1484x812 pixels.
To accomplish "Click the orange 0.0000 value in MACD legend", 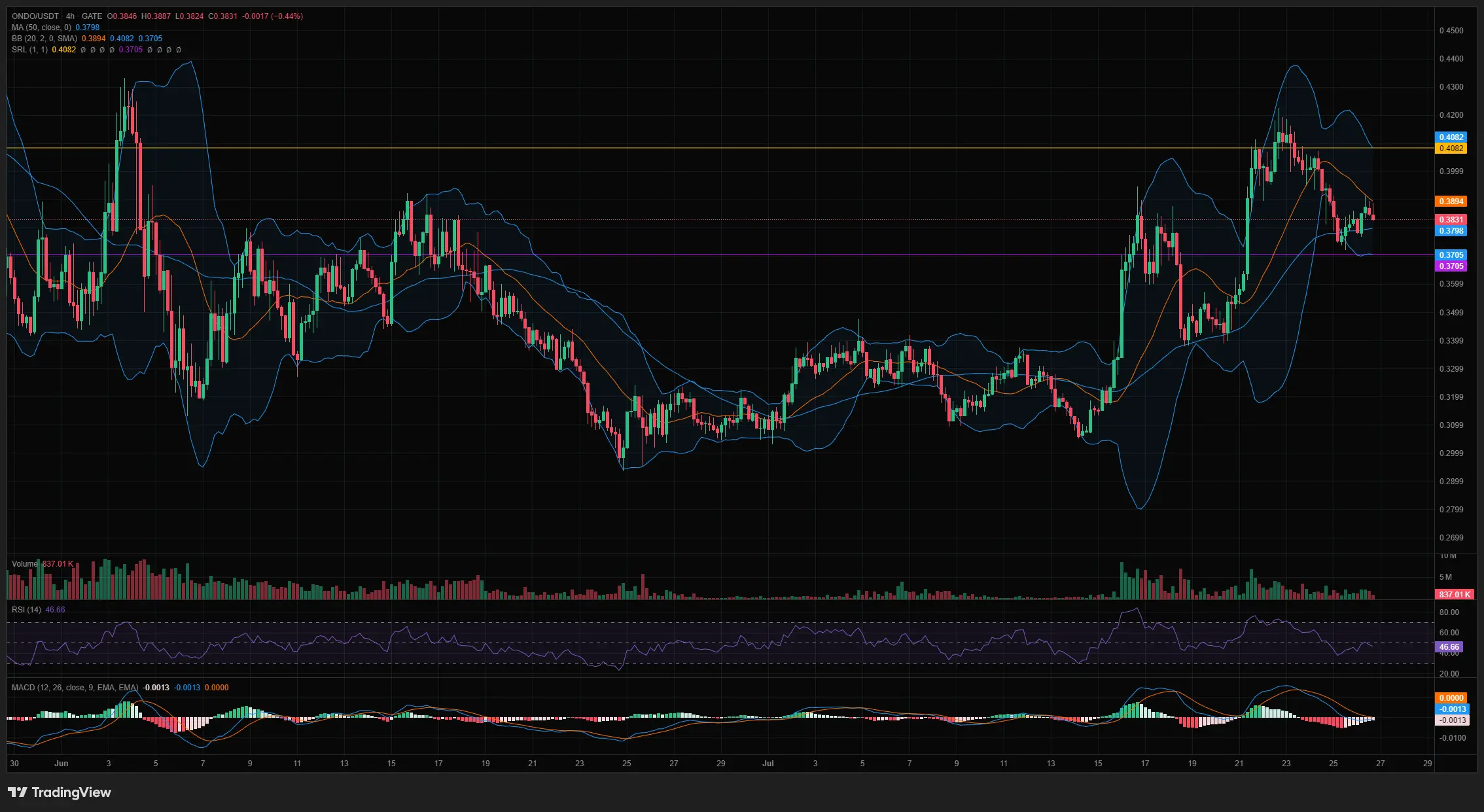I will (217, 688).
